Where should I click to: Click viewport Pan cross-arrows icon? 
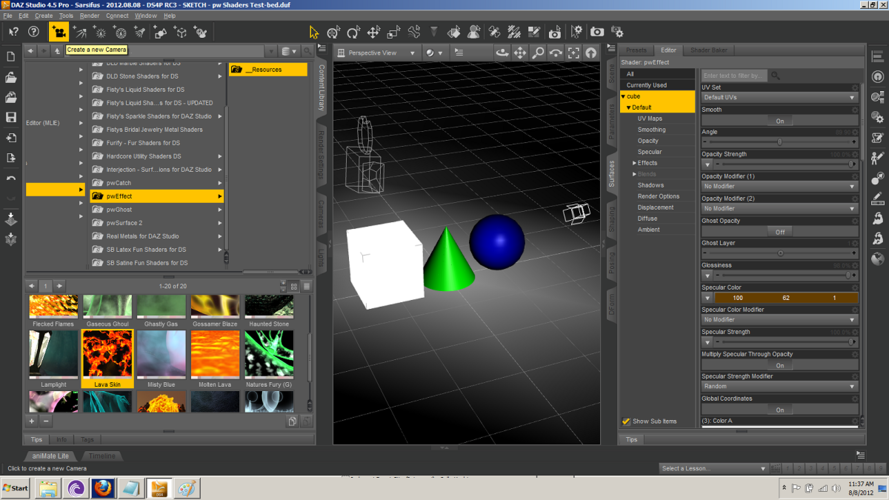[x=520, y=53]
